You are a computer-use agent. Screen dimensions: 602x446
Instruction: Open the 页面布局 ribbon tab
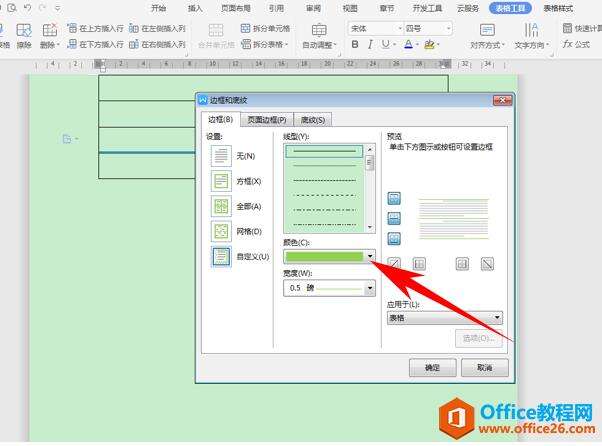point(236,8)
